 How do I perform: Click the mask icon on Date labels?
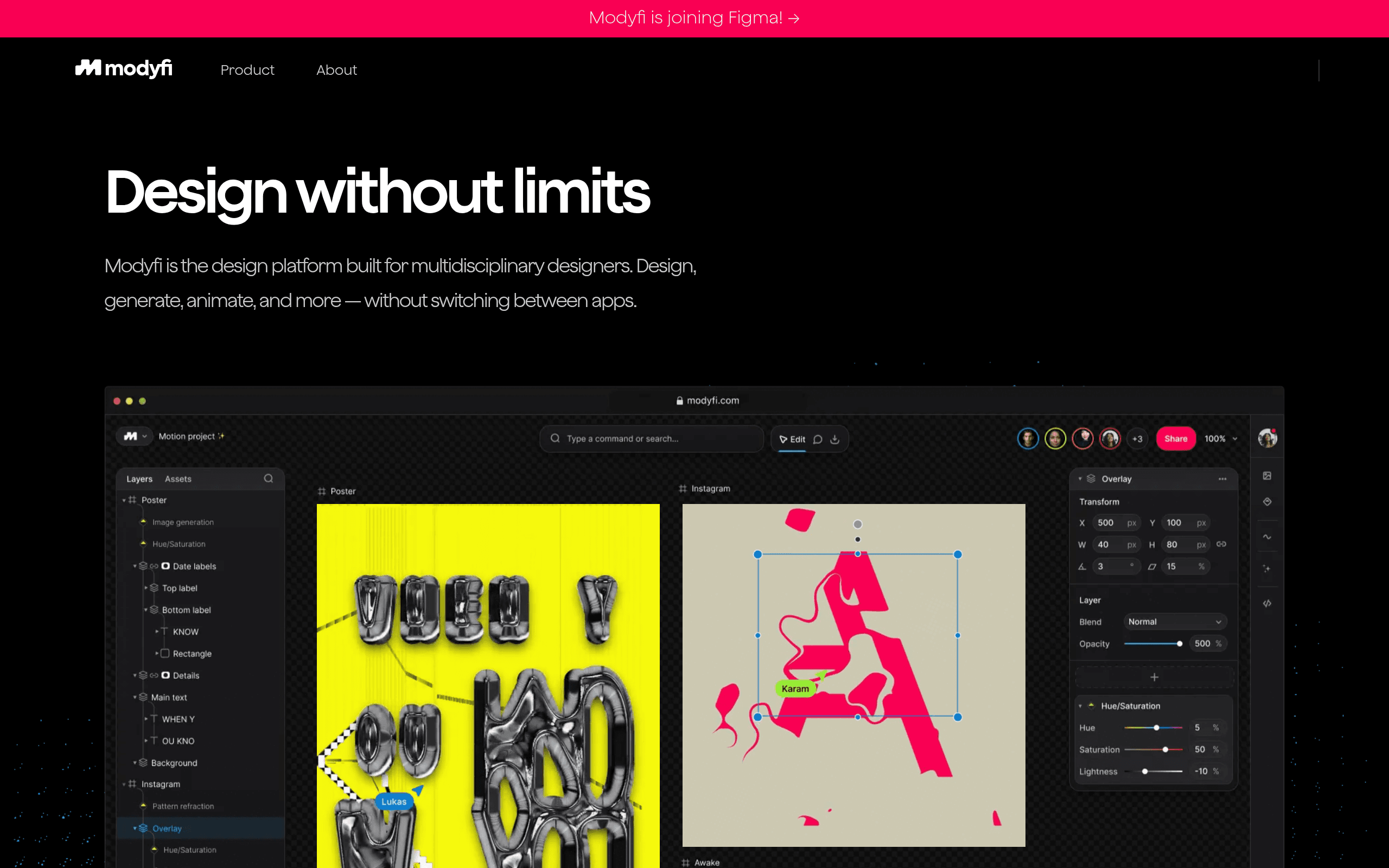(x=165, y=566)
